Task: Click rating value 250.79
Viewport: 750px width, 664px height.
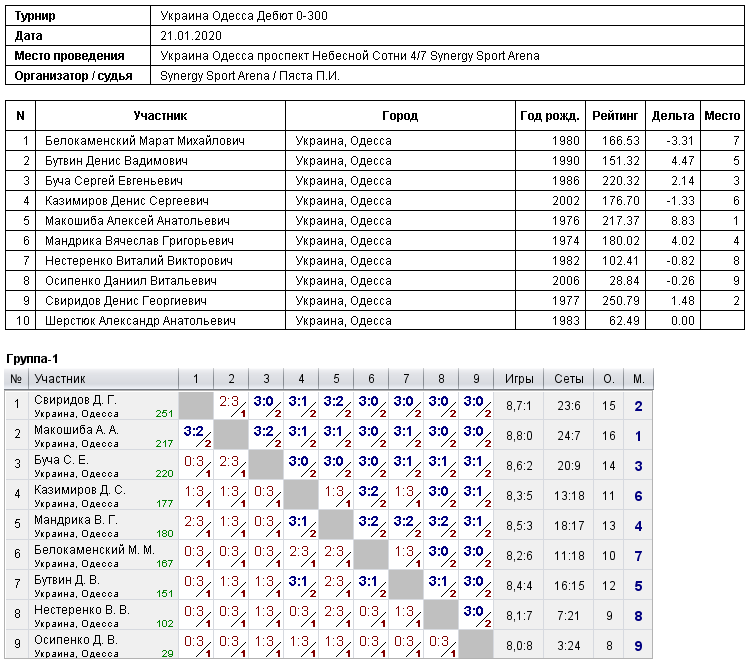Action: pos(620,301)
